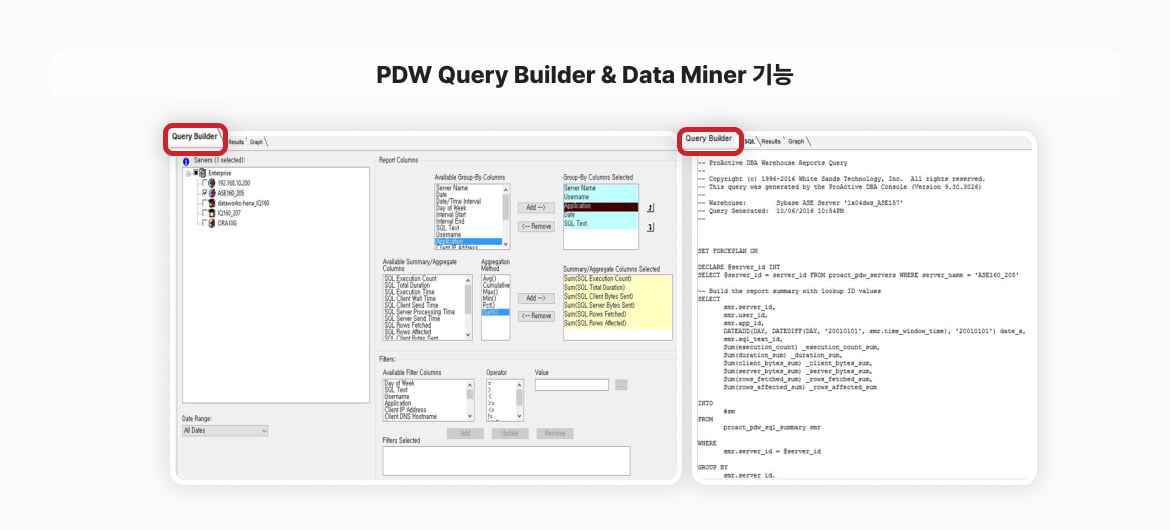Click the Enterprise group server icon
The height and width of the screenshot is (530, 1170).
click(202, 173)
